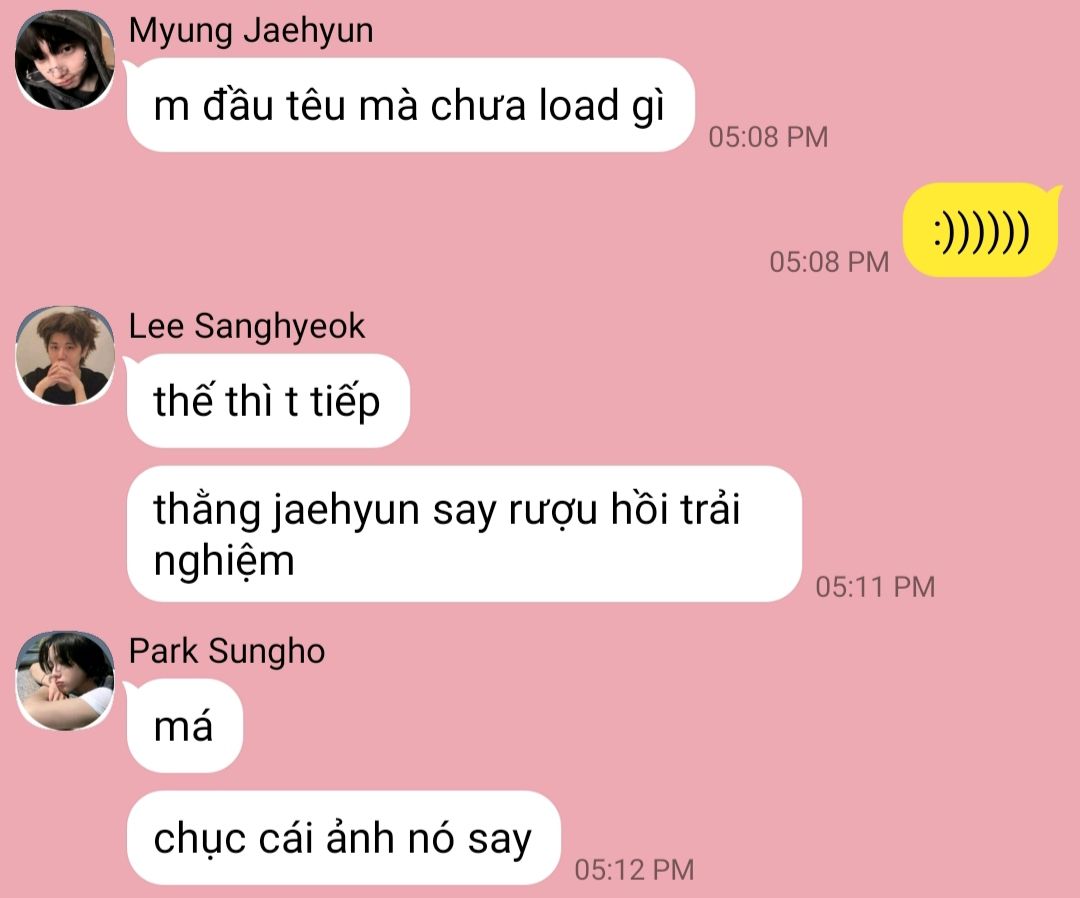Image resolution: width=1080 pixels, height=898 pixels.
Task: Select the 'm đầu têu mà chưa load gì' message
Action: pos(411,105)
